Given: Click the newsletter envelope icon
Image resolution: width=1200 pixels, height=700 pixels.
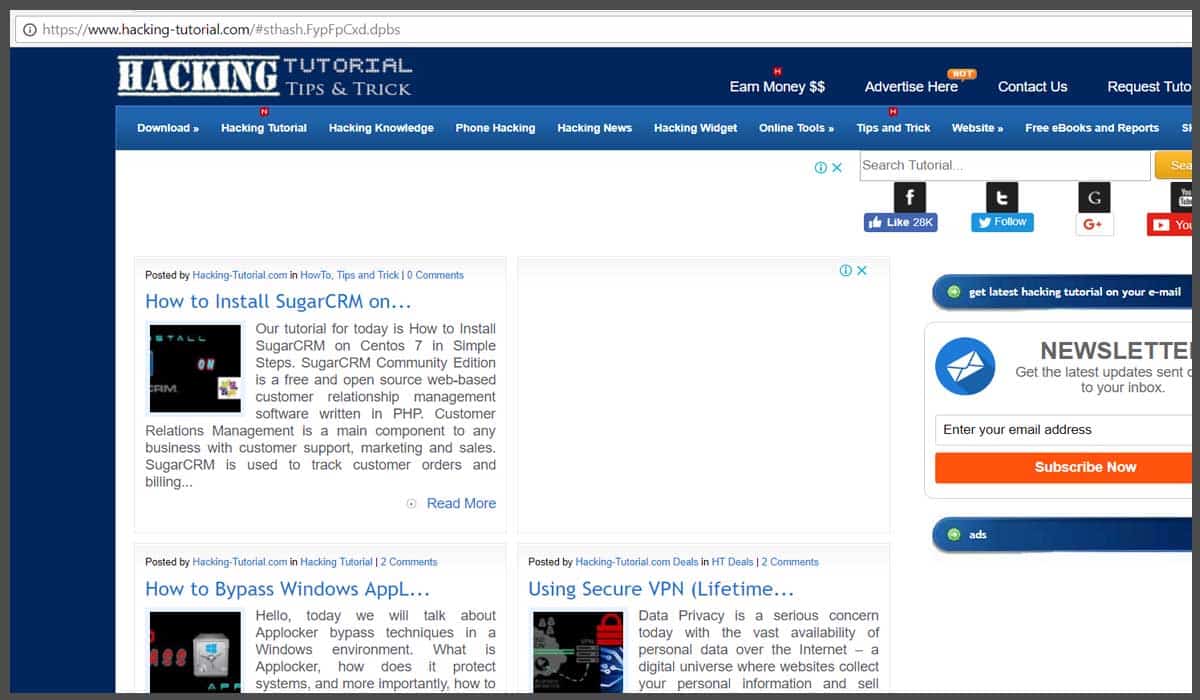Looking at the screenshot, I should coord(965,366).
